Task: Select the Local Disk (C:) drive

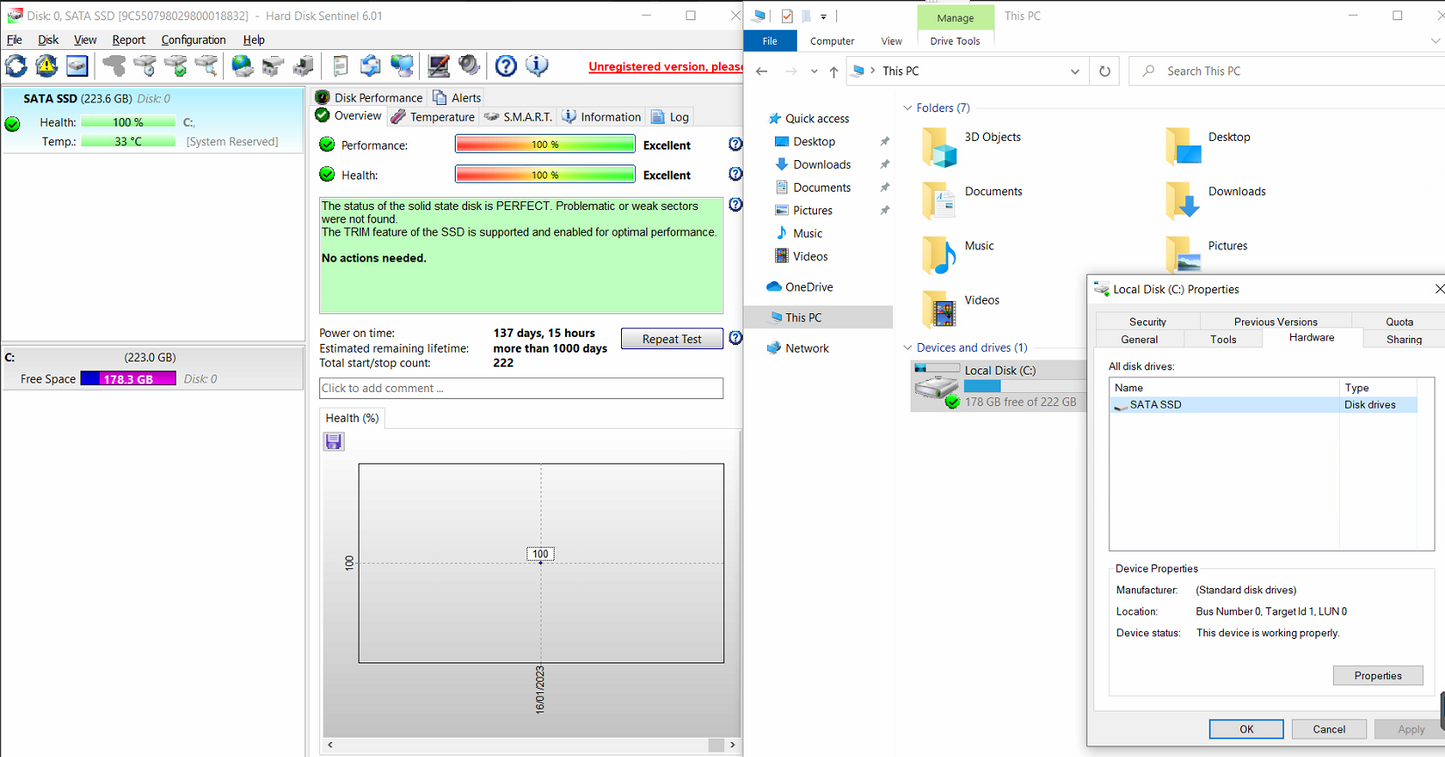Action: tap(997, 386)
